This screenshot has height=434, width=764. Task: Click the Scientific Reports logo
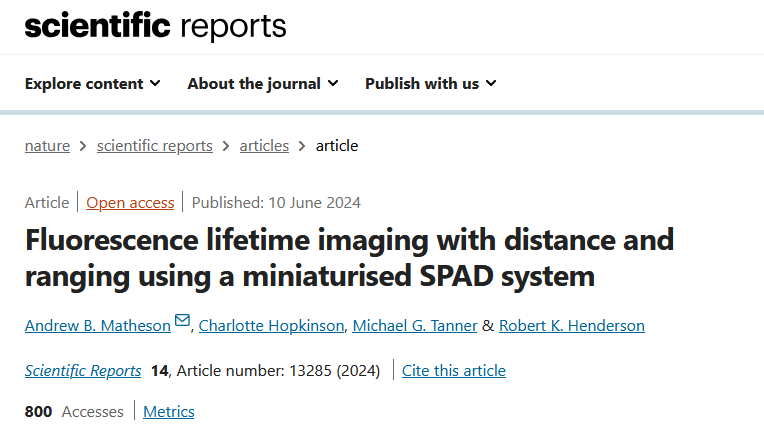click(x=155, y=26)
